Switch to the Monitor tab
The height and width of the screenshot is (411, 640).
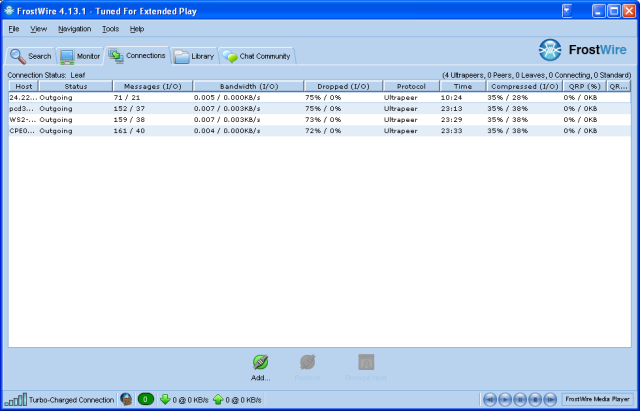point(80,56)
